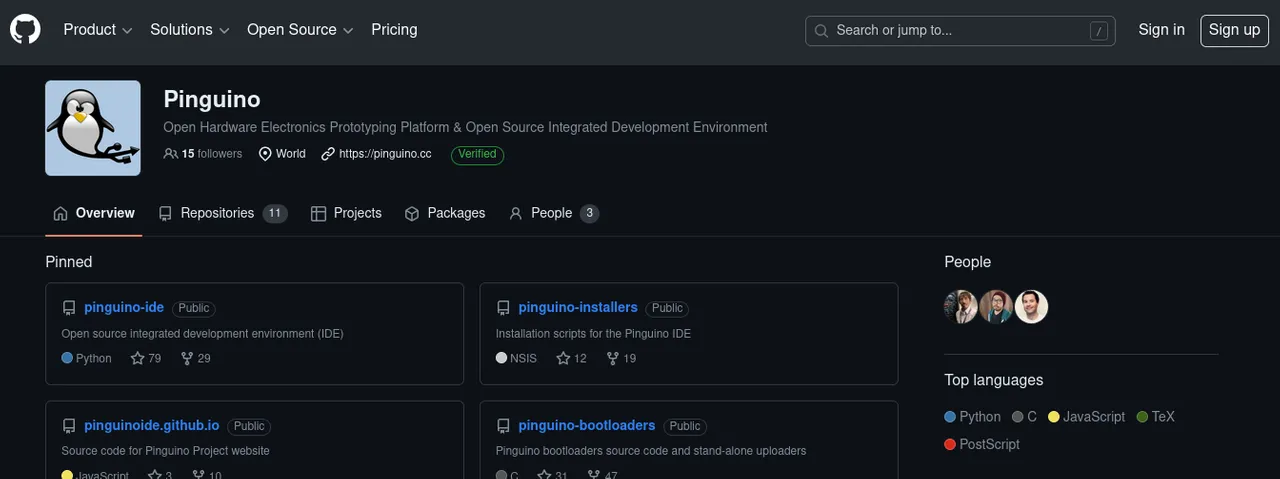
Task: Open the third member avatar under People
Action: (x=1032, y=307)
